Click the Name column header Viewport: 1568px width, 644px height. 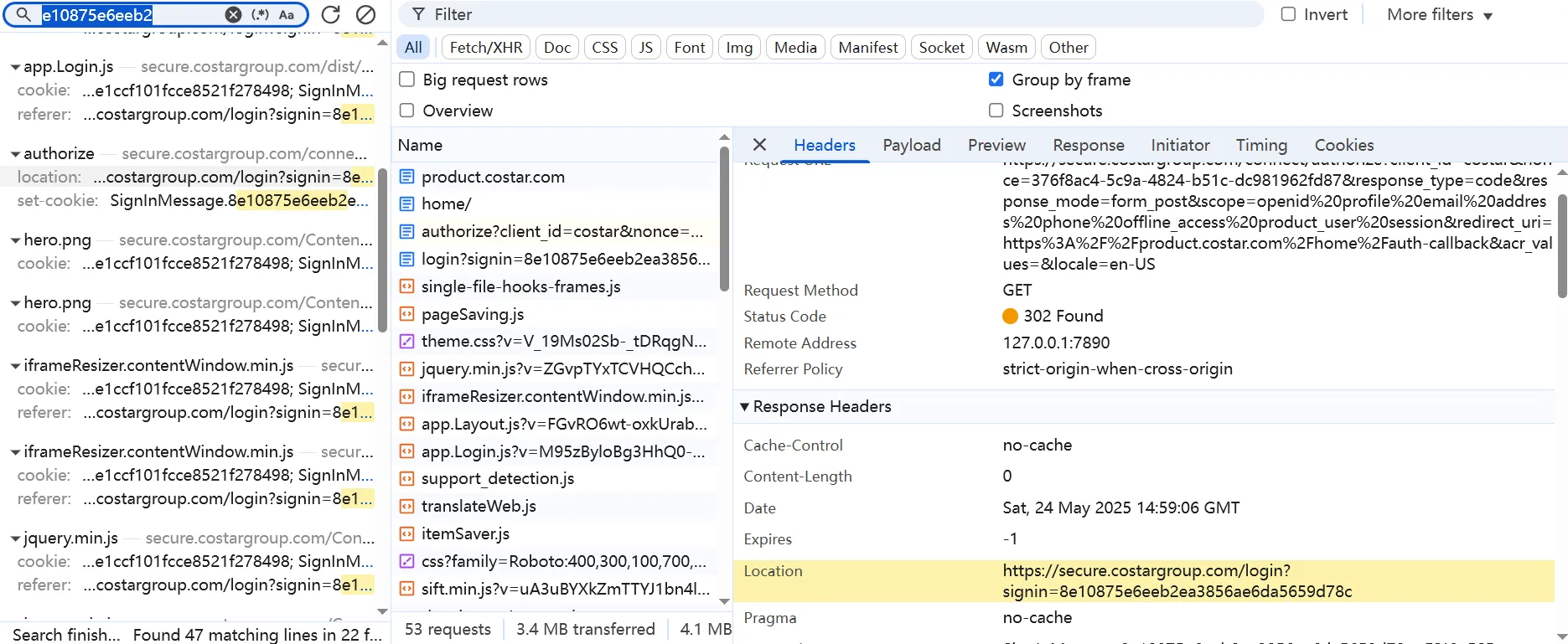coord(556,145)
